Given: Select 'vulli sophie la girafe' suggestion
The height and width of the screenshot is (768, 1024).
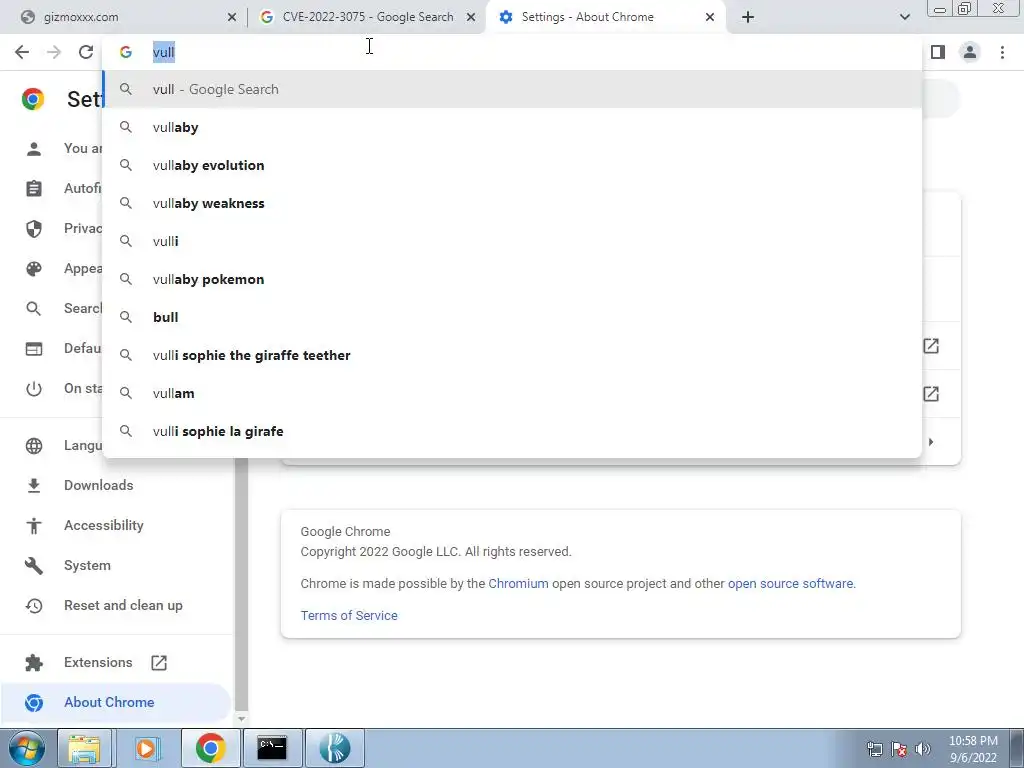Looking at the screenshot, I should (x=513, y=430).
